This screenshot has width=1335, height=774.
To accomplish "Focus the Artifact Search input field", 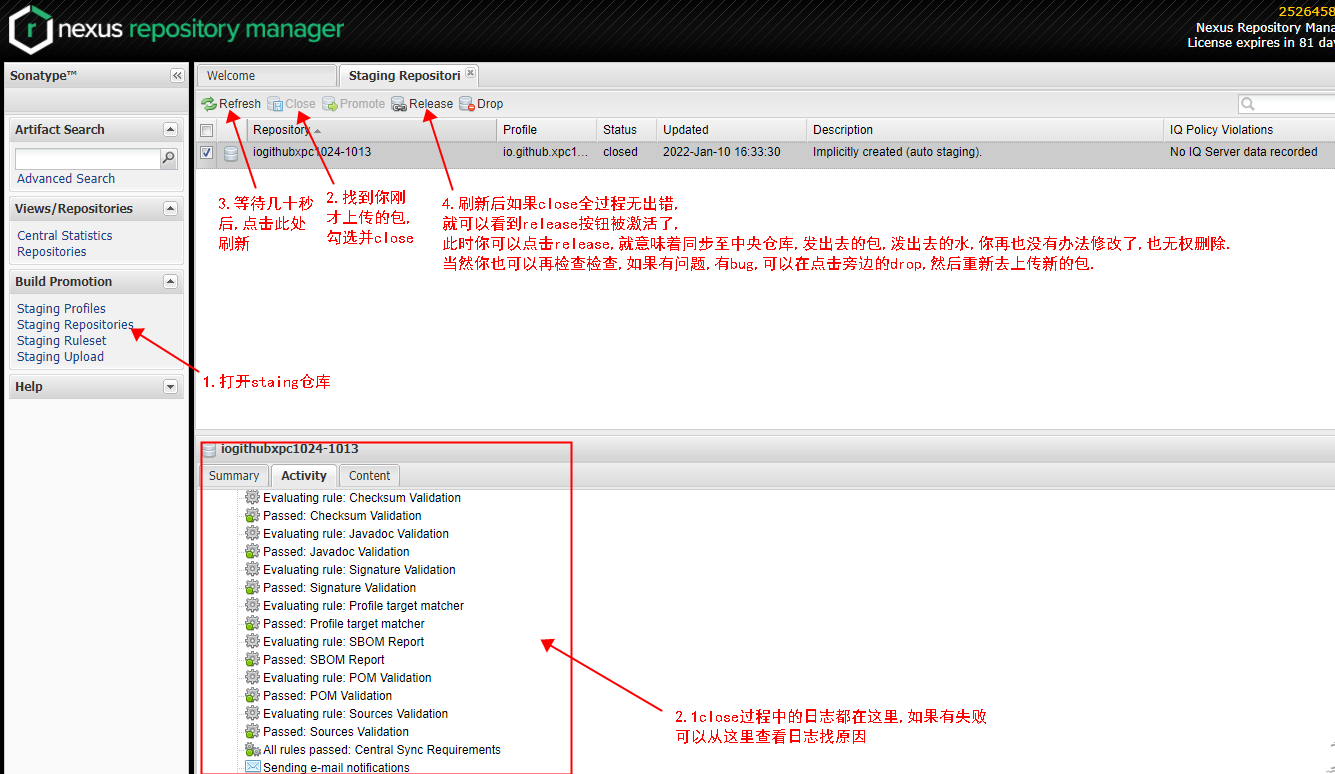I will [88, 159].
